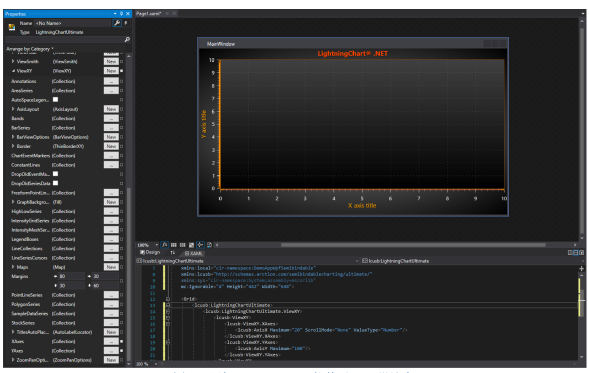
Task: Collapse the ViewXY property
Action: pos(13,71)
